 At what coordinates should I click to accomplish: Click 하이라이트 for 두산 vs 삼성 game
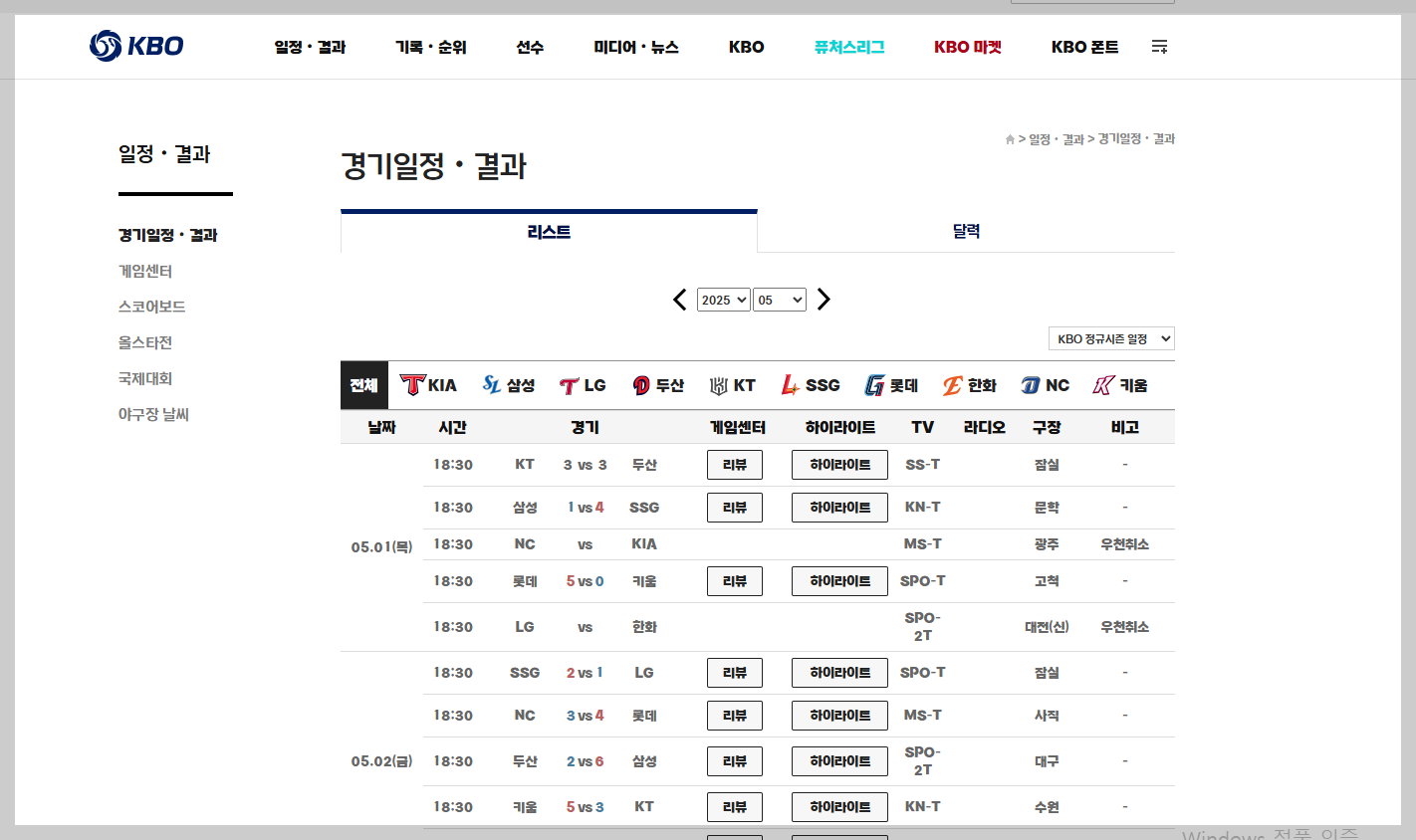point(839,761)
